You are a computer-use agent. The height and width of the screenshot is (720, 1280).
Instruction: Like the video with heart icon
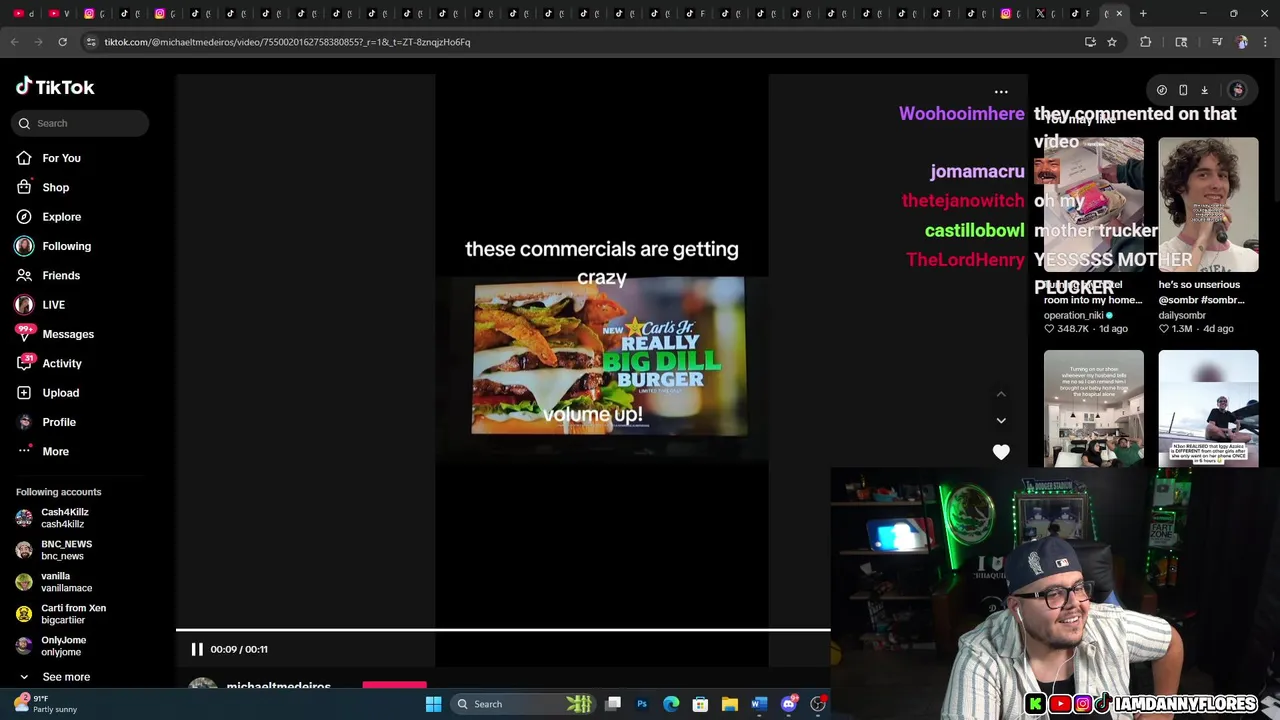(1001, 452)
